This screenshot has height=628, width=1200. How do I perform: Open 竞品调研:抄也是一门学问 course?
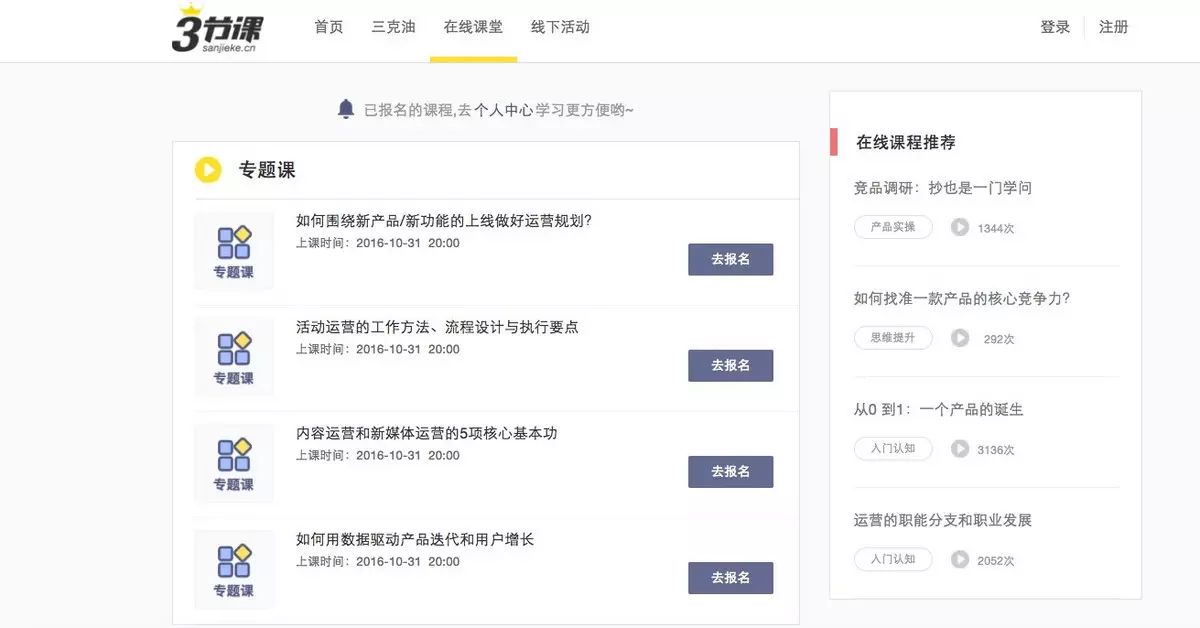click(942, 188)
